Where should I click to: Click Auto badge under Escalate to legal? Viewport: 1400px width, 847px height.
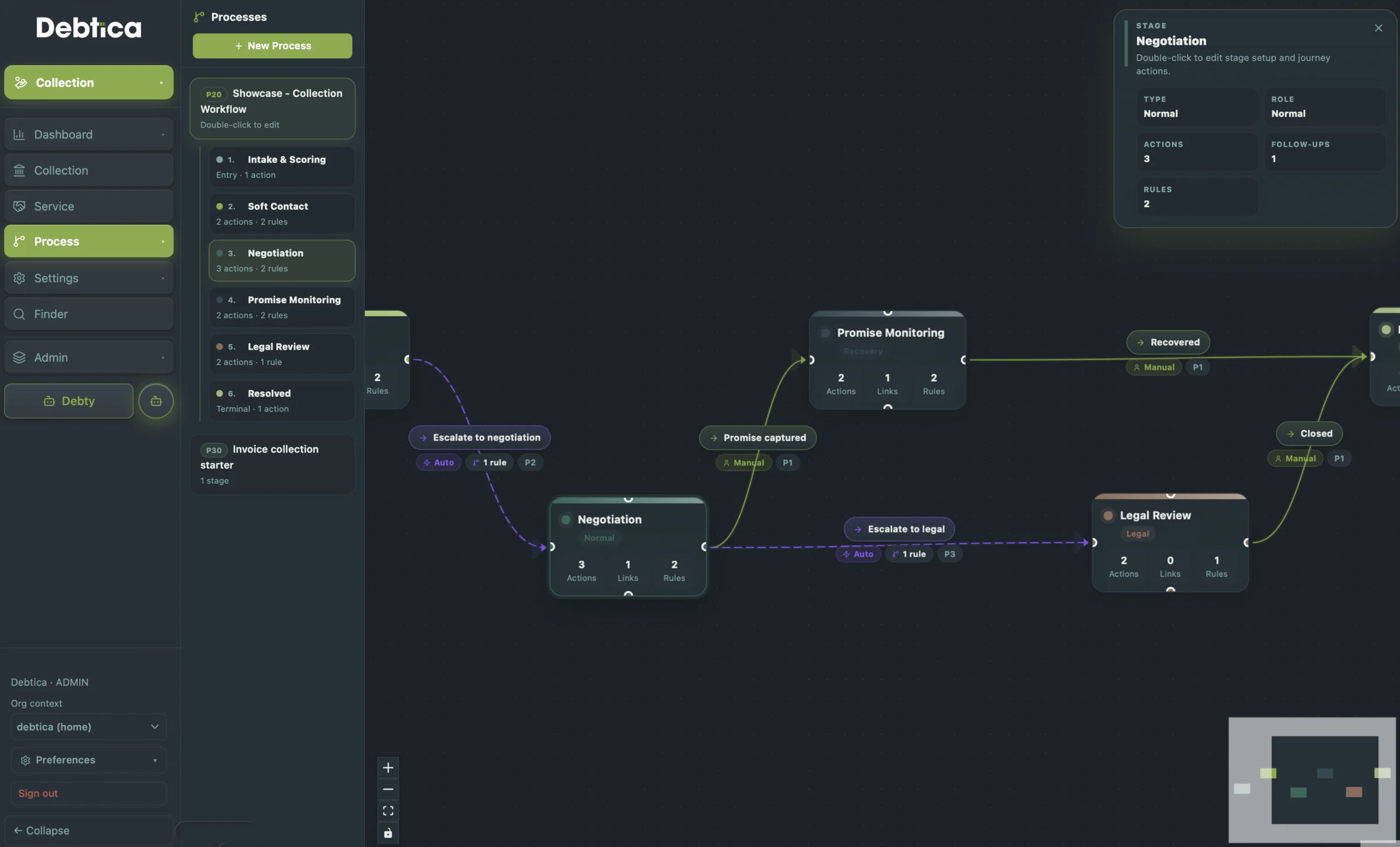point(858,554)
